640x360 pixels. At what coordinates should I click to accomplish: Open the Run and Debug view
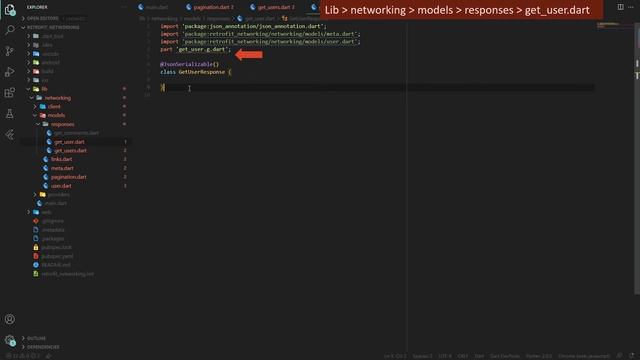point(9,72)
